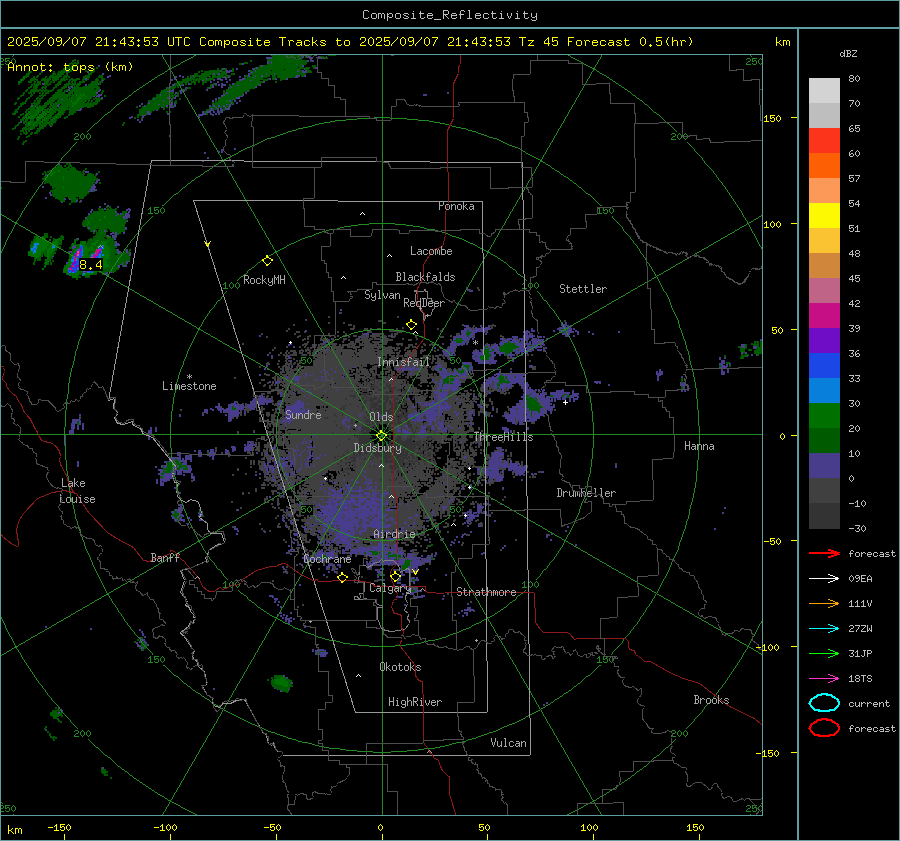Screen dimensions: 900x841
Task: Click the Innisfail town label
Action: point(403,362)
